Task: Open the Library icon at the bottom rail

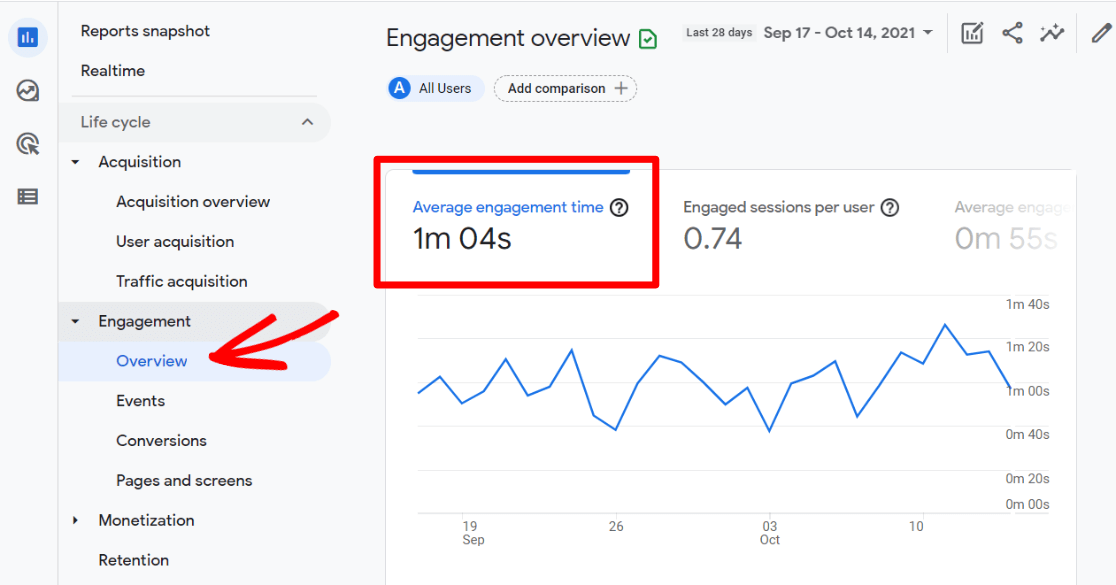Action: click(x=27, y=196)
